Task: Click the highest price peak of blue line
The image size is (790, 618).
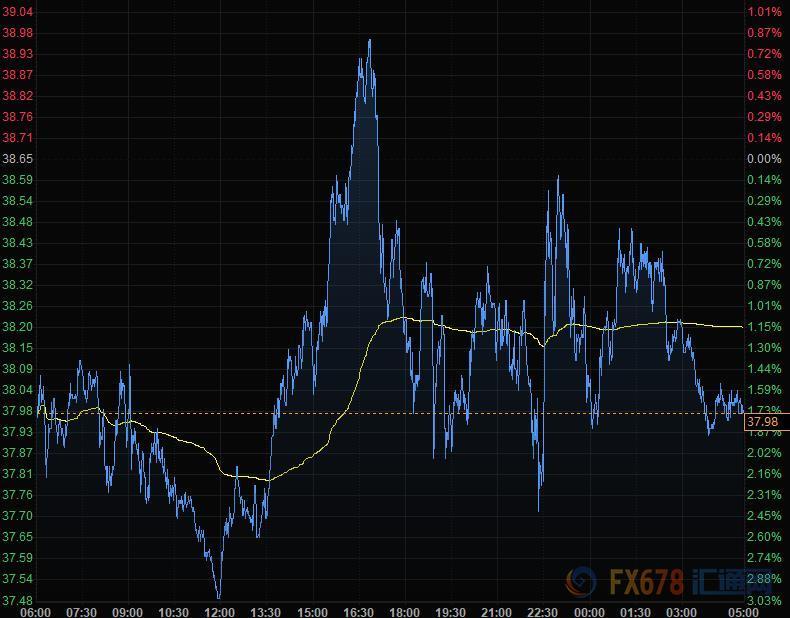Action: coord(370,40)
